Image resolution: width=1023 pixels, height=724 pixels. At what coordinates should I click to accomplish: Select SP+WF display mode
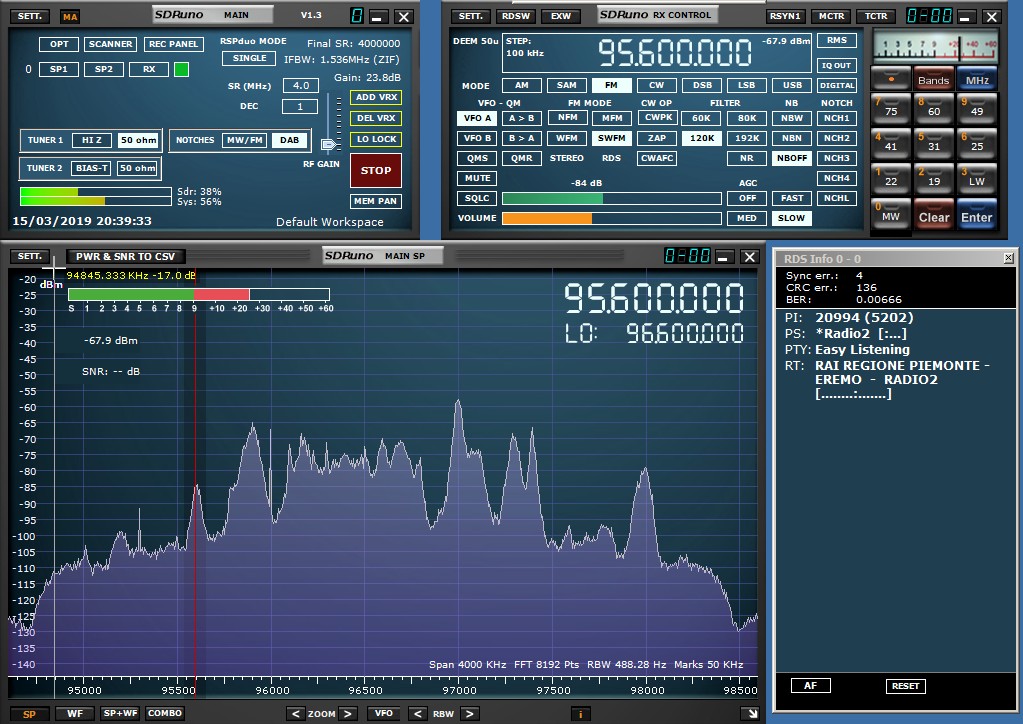tap(120, 714)
